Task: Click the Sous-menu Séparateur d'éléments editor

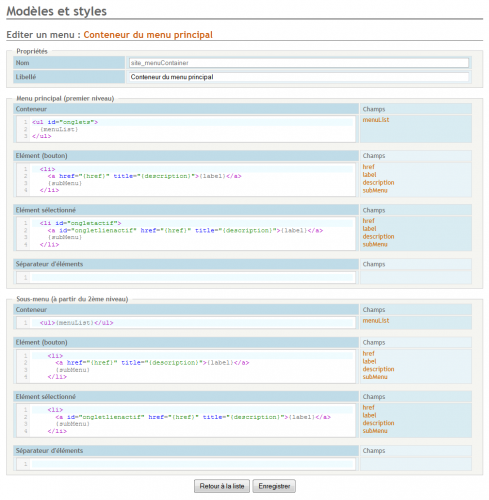Action: [x=186, y=464]
